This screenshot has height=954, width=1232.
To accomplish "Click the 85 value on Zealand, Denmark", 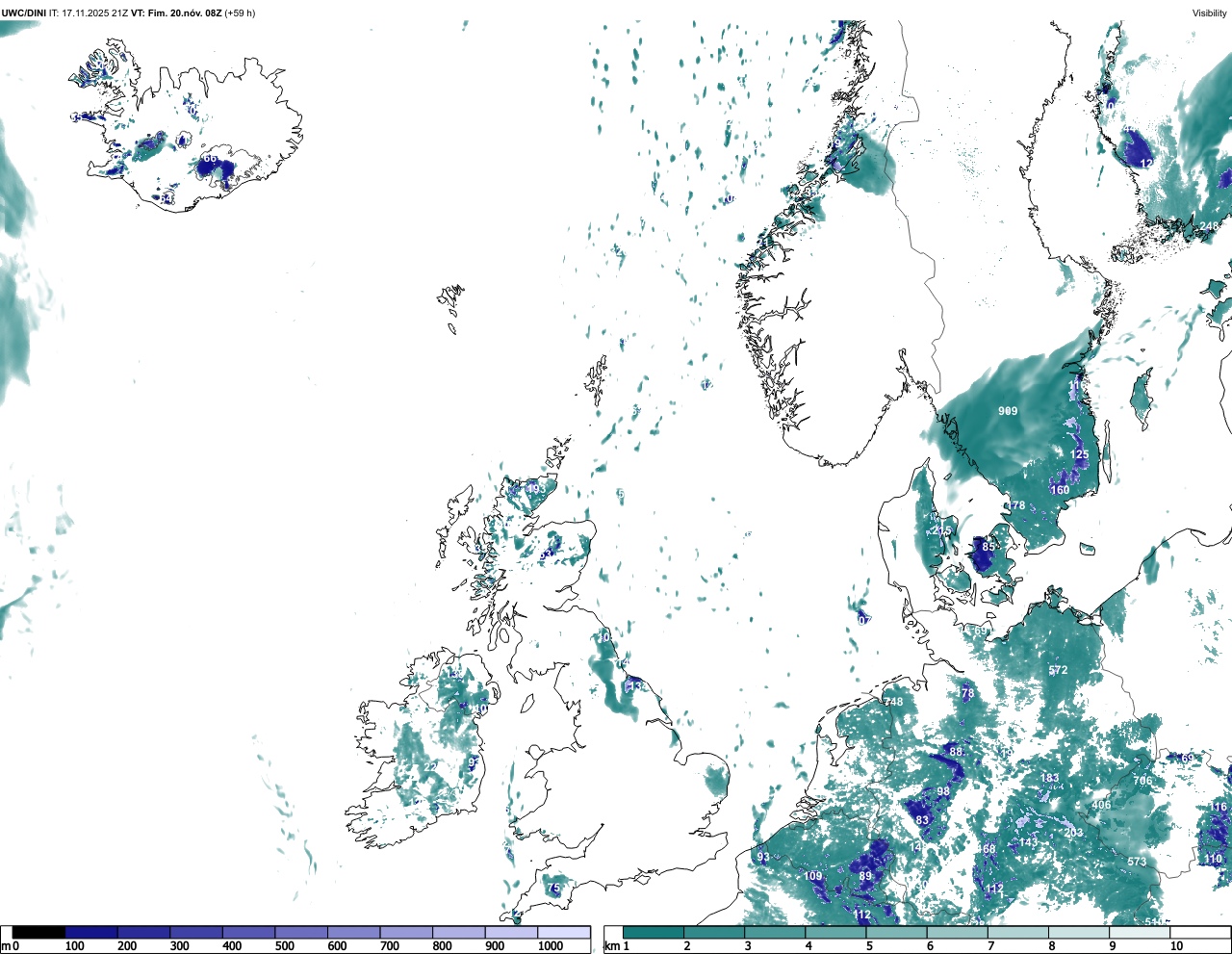I will (x=988, y=547).
